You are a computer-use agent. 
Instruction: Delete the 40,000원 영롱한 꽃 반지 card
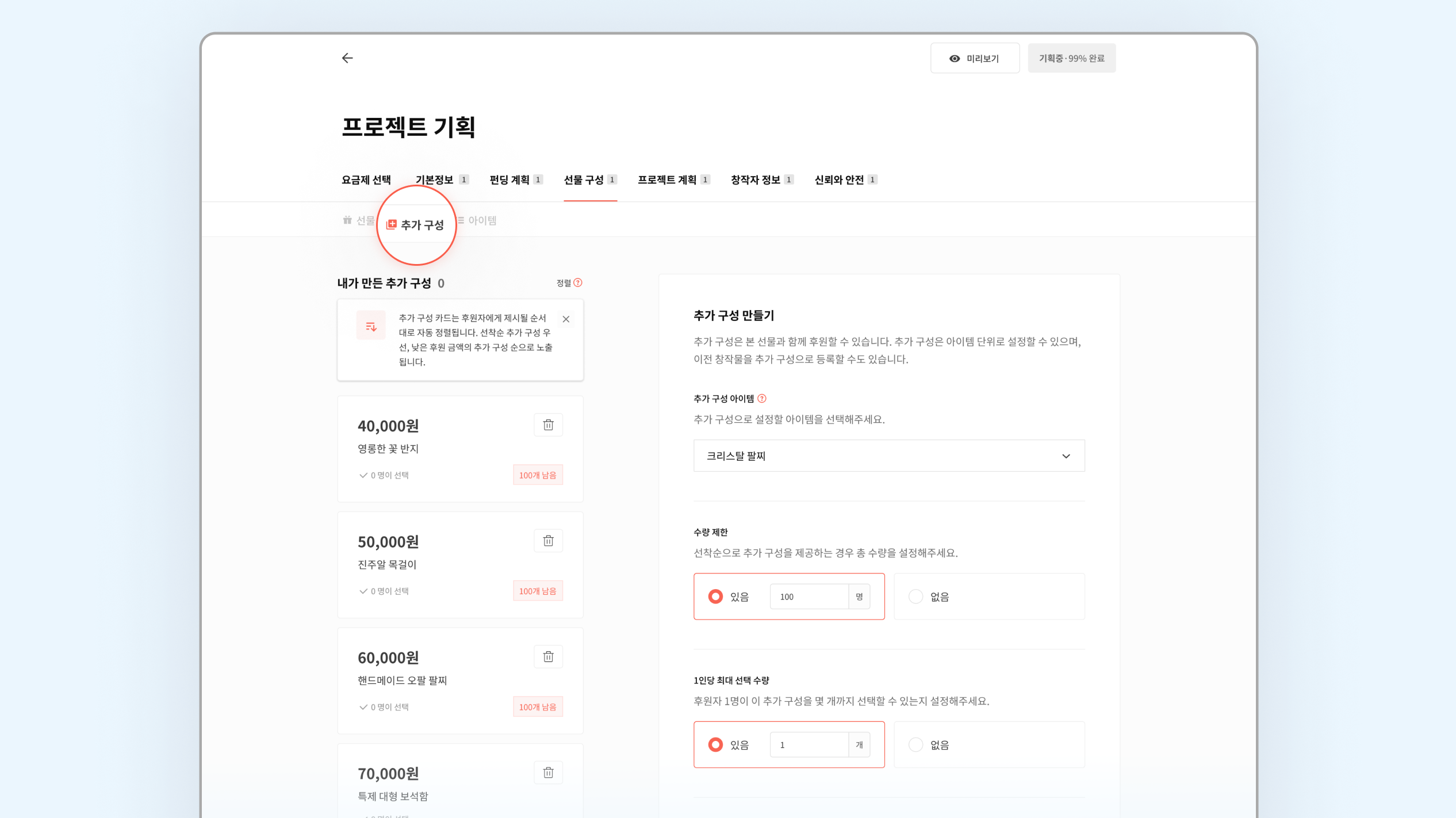point(548,425)
